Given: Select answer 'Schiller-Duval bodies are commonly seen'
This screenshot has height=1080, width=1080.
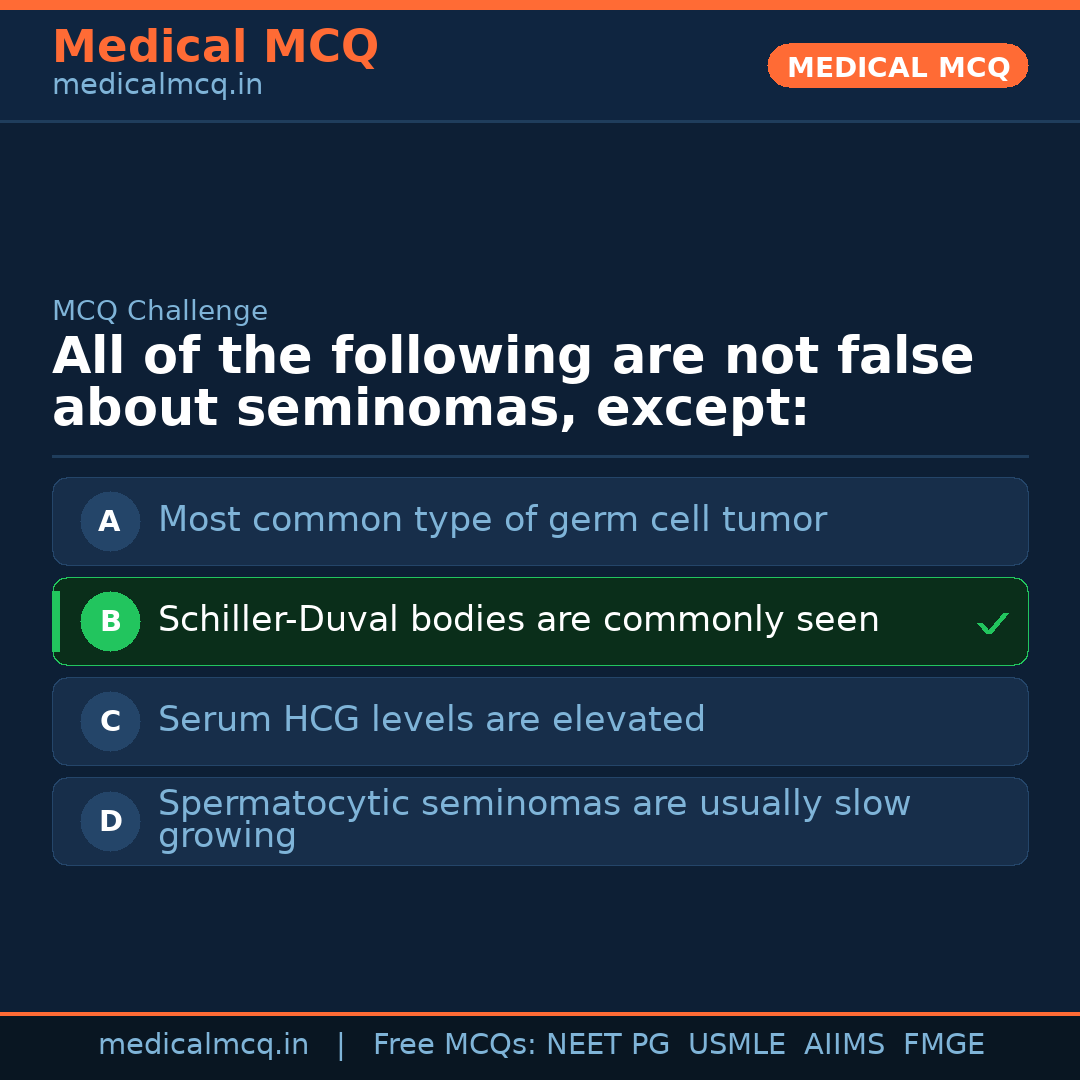Looking at the screenshot, I should (x=518, y=620).
